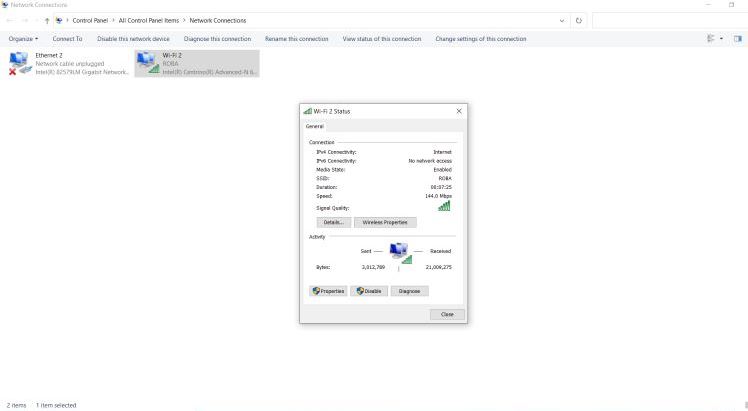The width and height of the screenshot is (748, 411).
Task: Close the Wi-Fi 2 Status dialog with X
Action: click(x=459, y=111)
